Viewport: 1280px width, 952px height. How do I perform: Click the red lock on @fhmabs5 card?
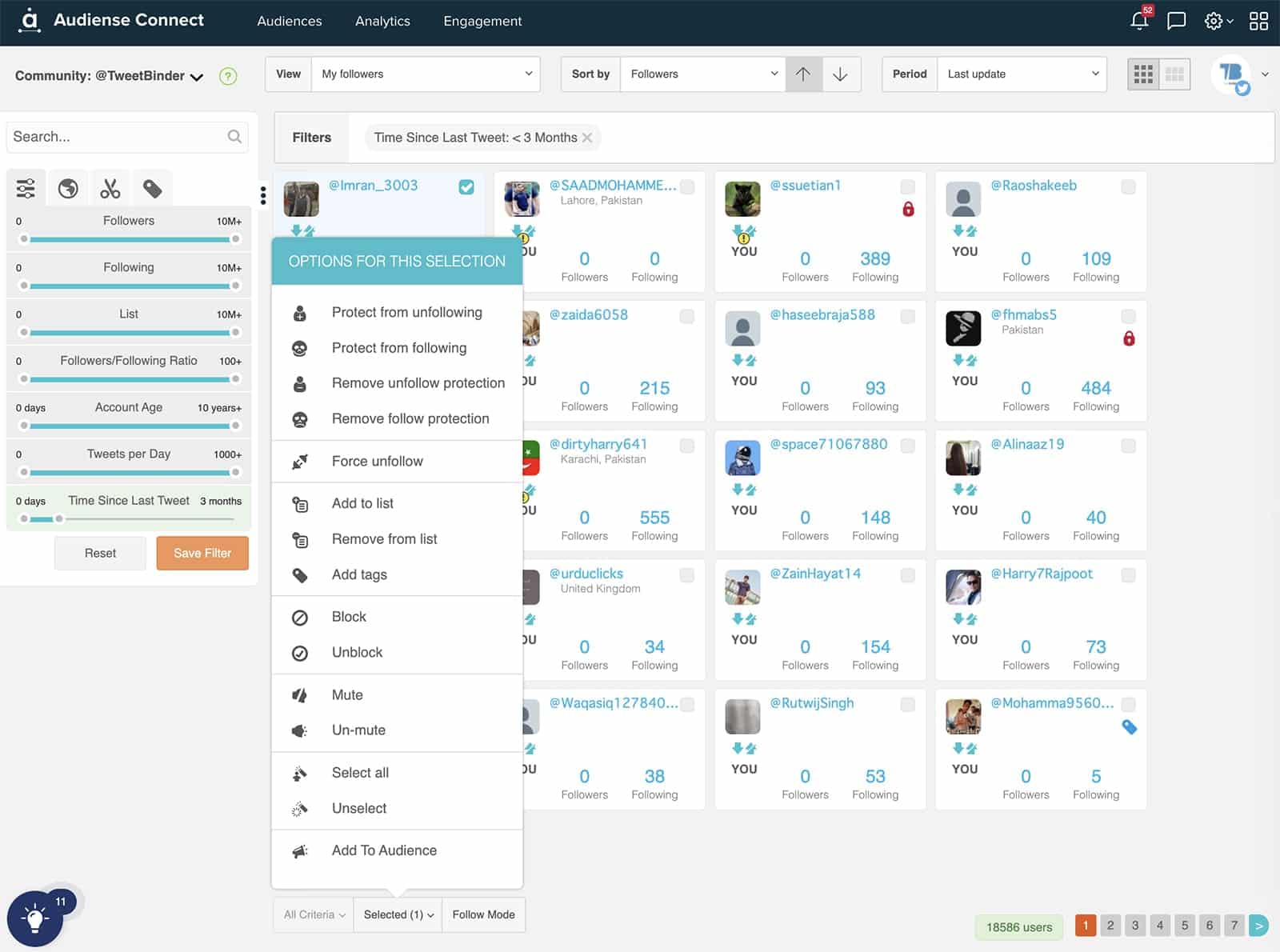coord(1129,338)
